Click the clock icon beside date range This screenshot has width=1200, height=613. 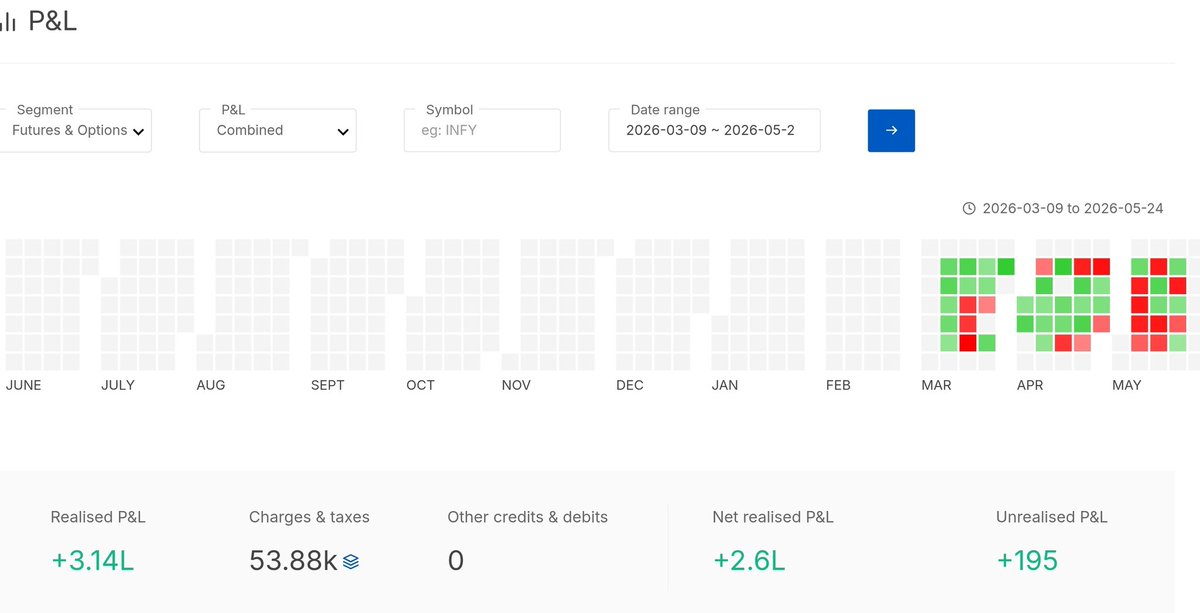[969, 209]
